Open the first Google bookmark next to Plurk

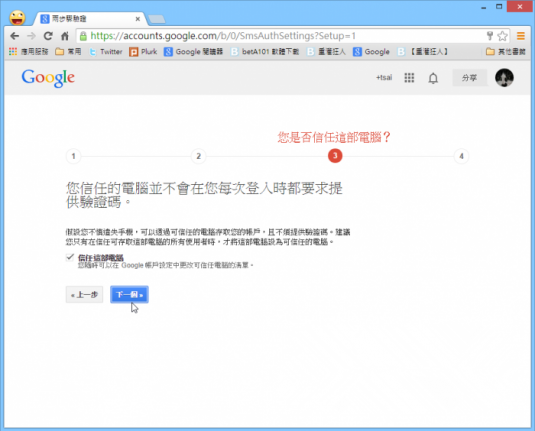point(193,52)
